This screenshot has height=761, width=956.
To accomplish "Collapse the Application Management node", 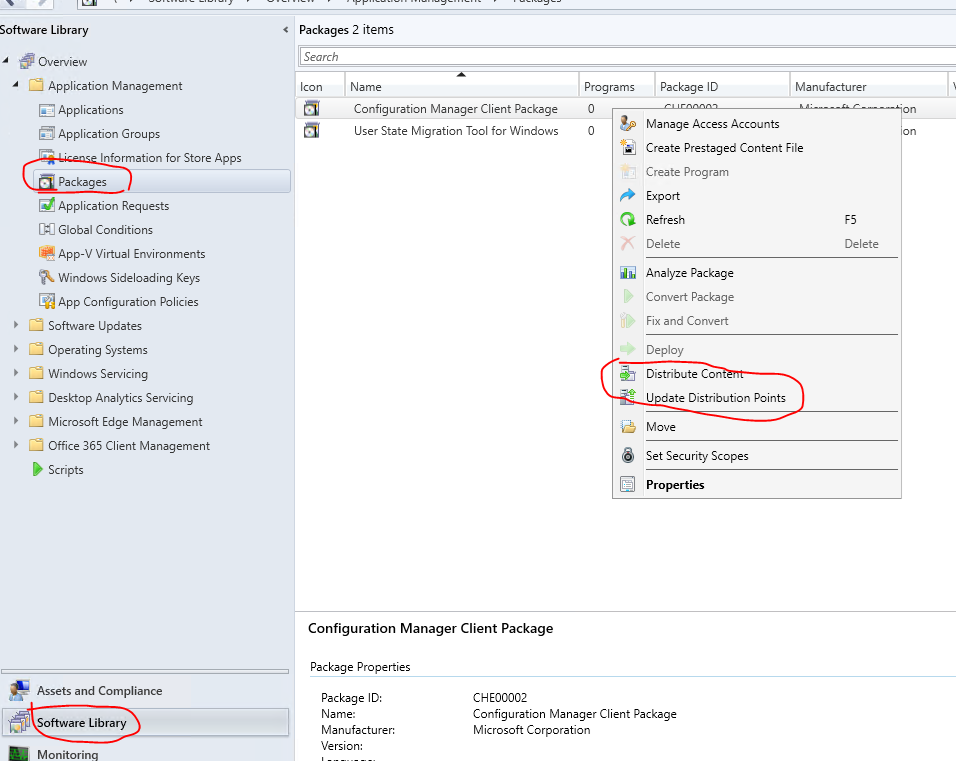I will coord(15,84).
